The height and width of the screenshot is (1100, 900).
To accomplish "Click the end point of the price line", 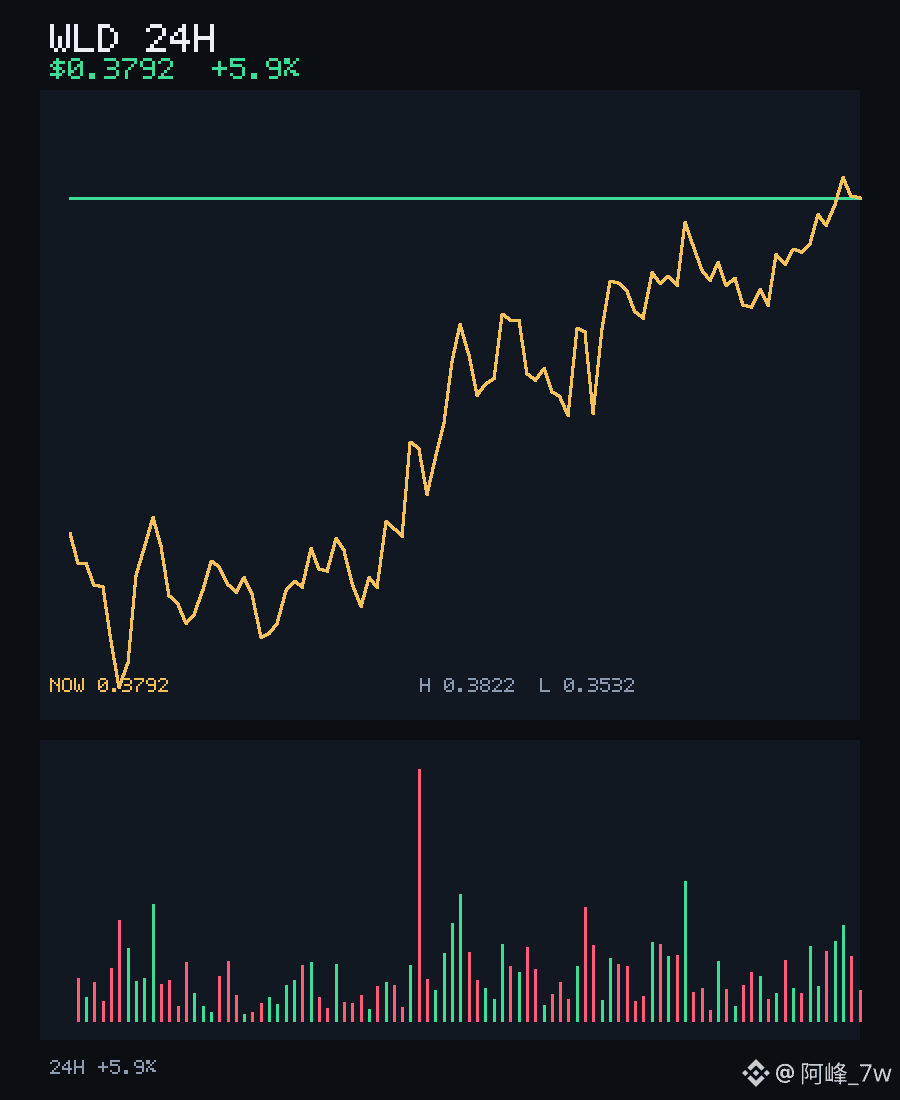I will 860,199.
